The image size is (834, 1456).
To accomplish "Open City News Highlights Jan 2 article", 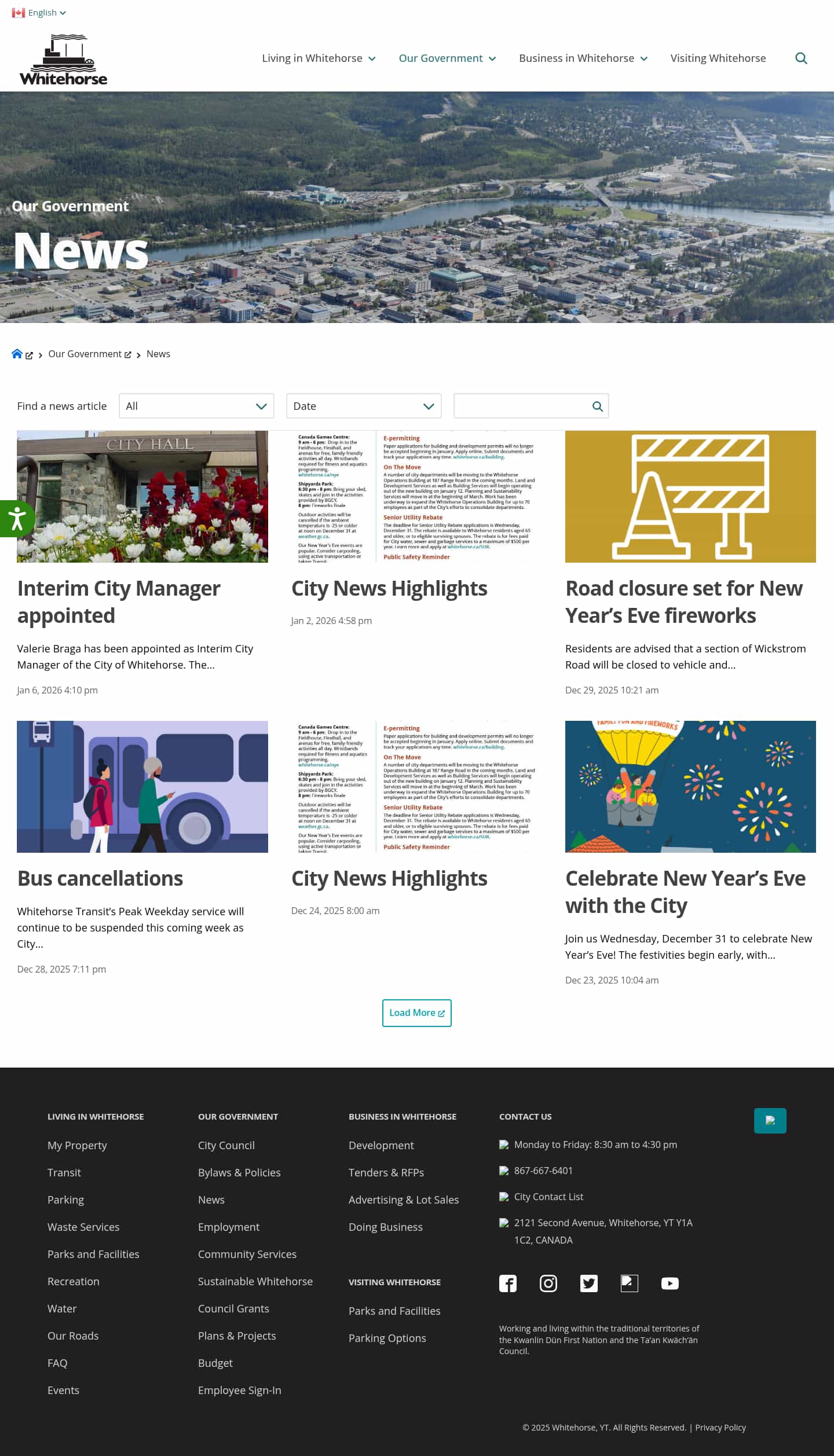I will click(x=389, y=589).
